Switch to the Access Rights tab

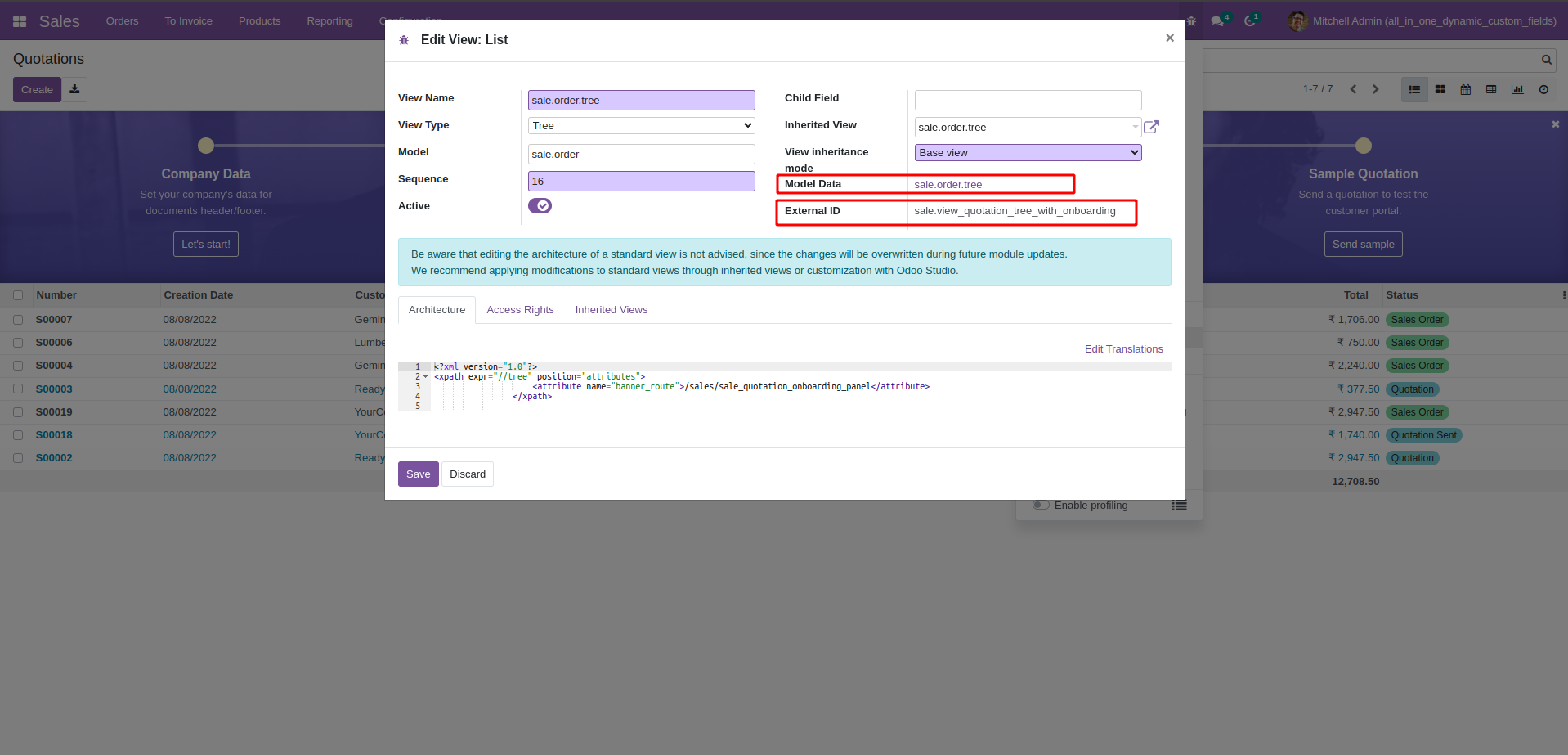coord(520,310)
